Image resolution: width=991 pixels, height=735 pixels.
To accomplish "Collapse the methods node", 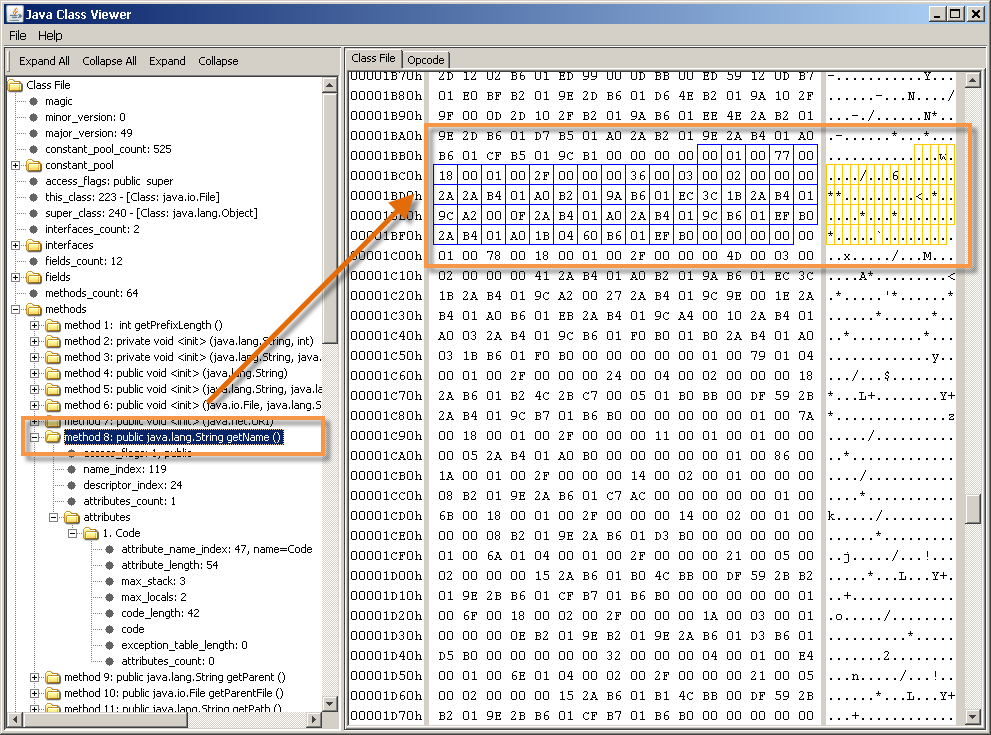I will (15, 309).
